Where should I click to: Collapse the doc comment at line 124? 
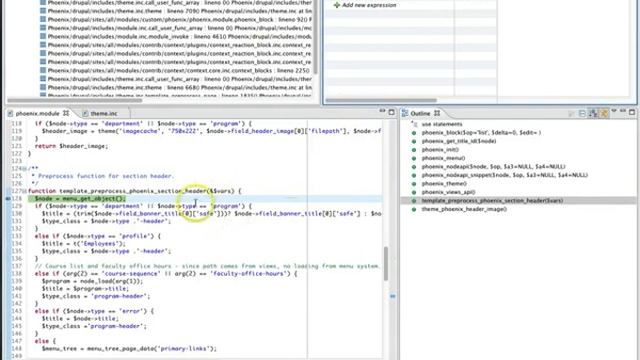(x=24, y=168)
